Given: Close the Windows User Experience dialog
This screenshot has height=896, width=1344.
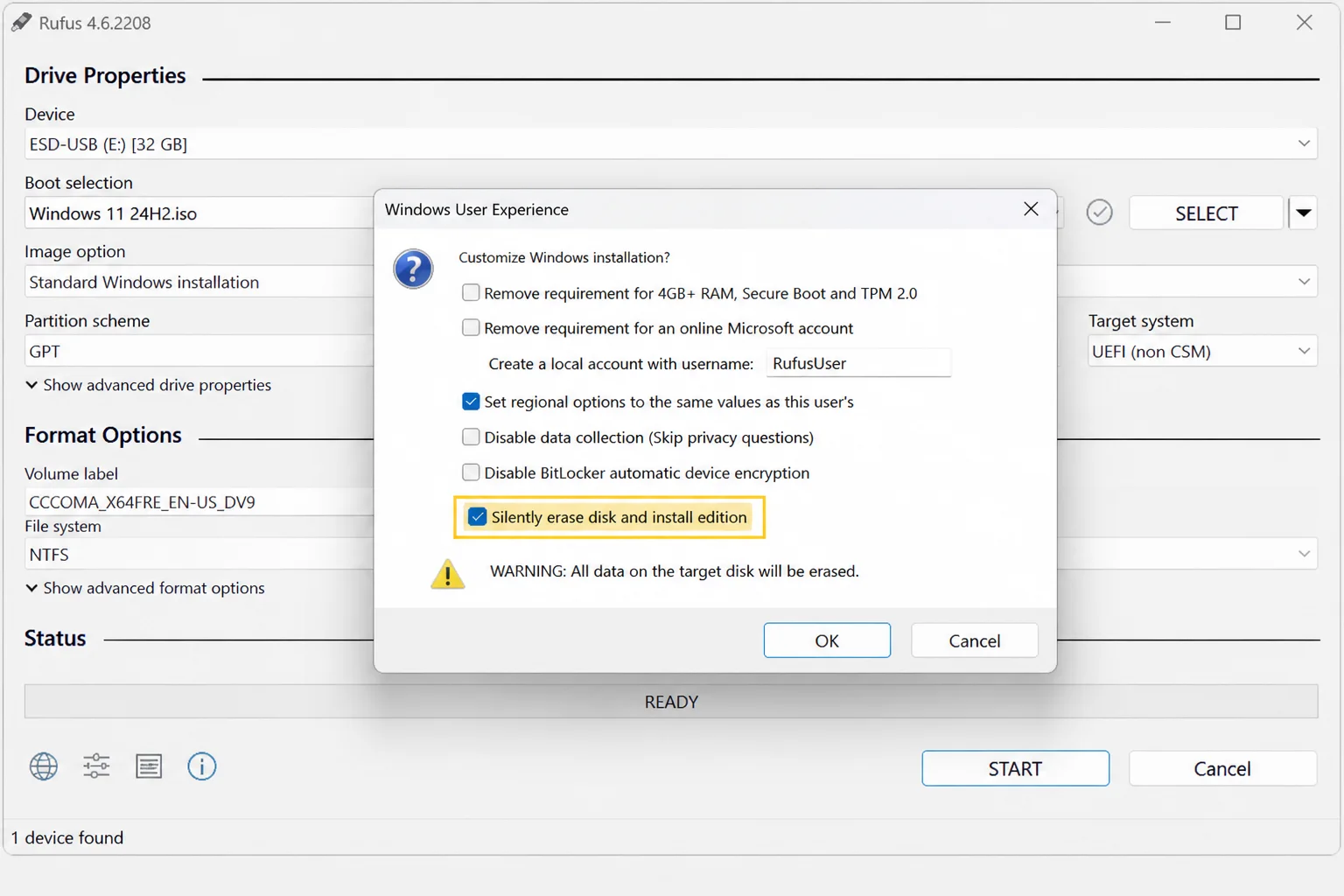Looking at the screenshot, I should (x=1031, y=209).
